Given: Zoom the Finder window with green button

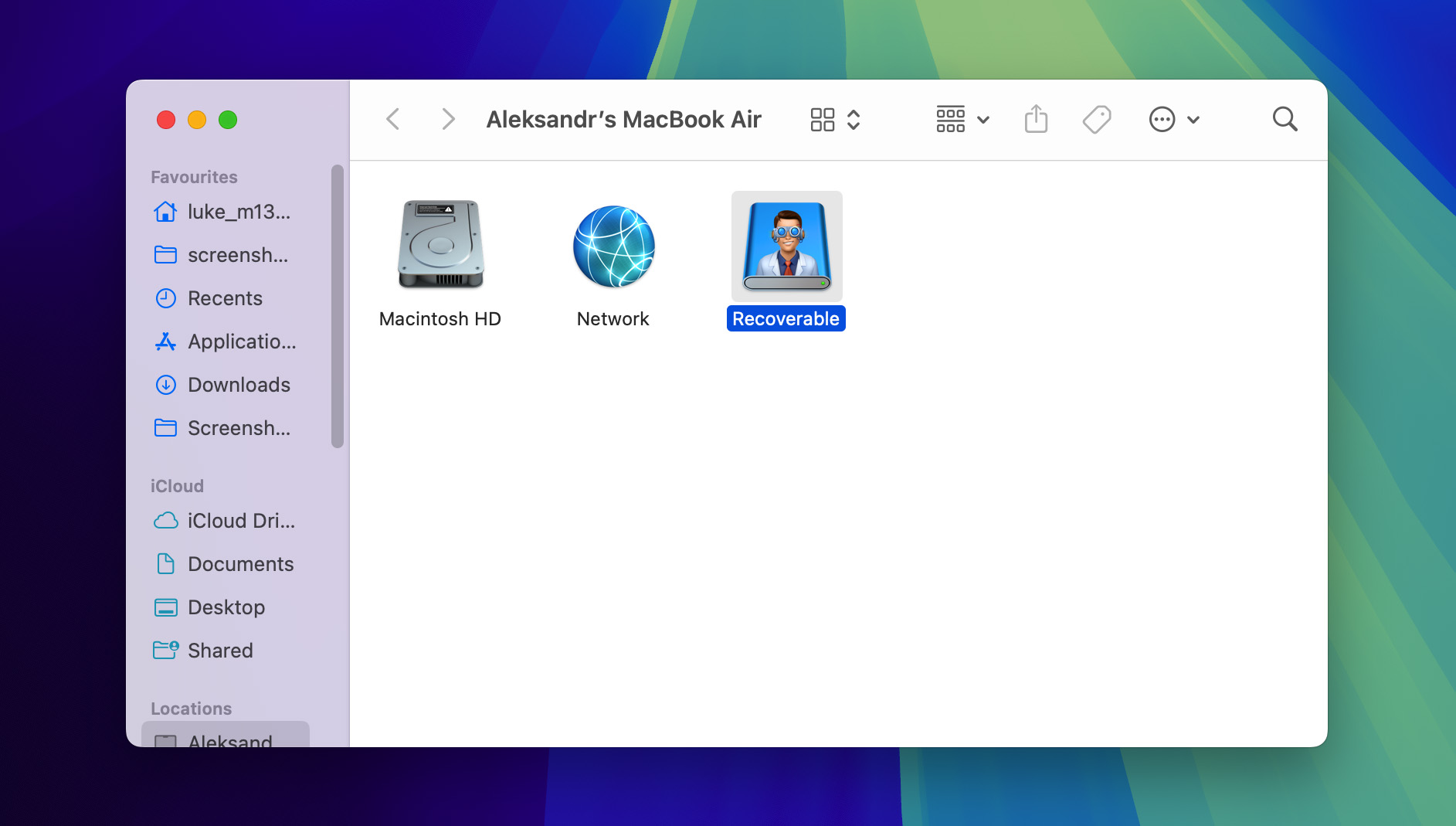Looking at the screenshot, I should click(228, 120).
